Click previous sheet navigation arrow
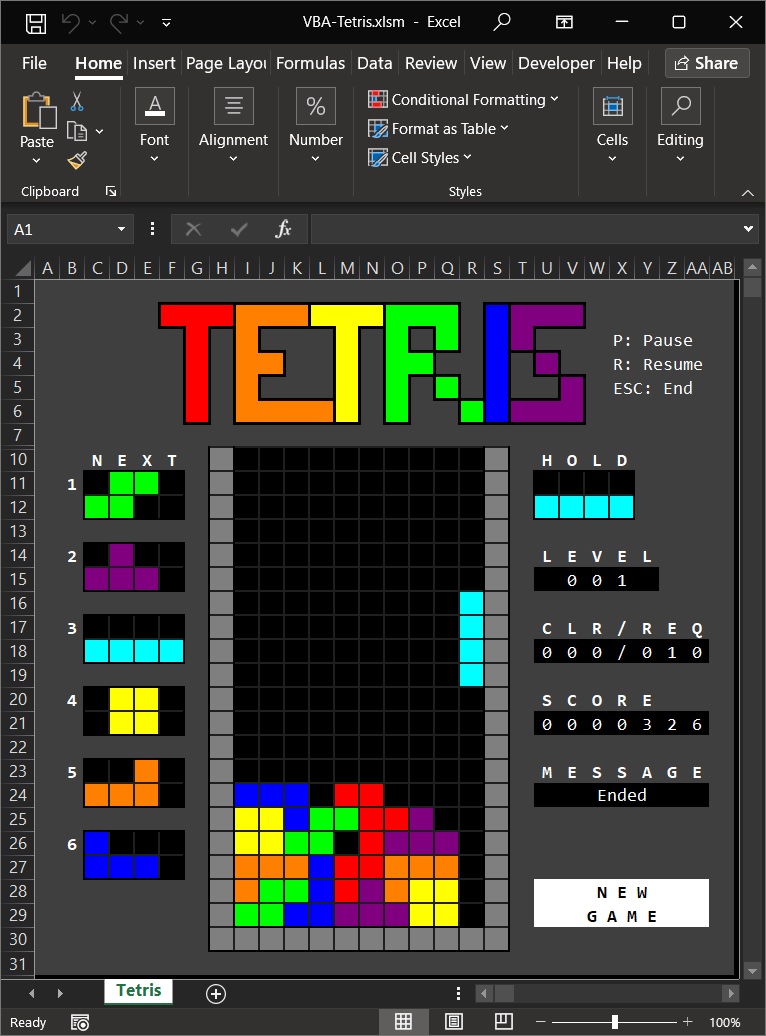The width and height of the screenshot is (766, 1036). click(x=31, y=993)
